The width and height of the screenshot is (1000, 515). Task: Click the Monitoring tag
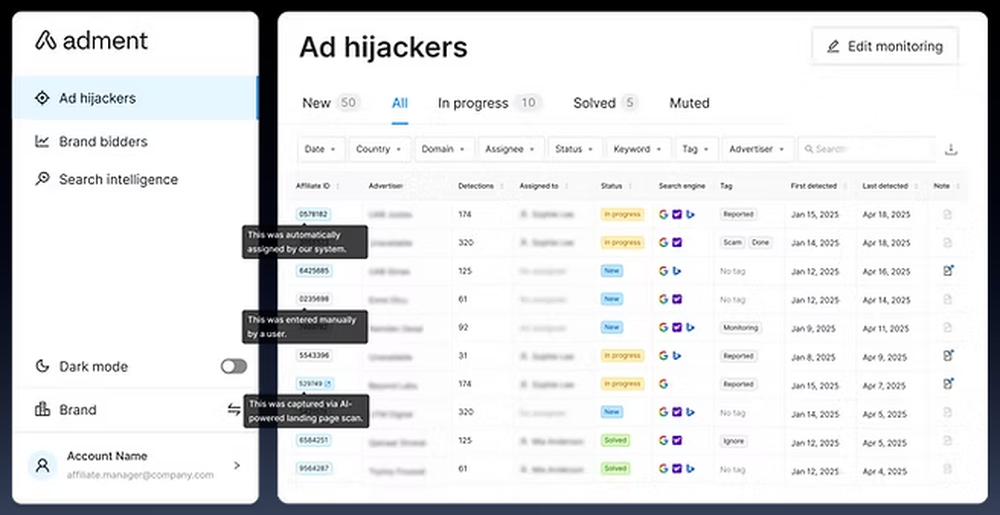click(x=741, y=327)
